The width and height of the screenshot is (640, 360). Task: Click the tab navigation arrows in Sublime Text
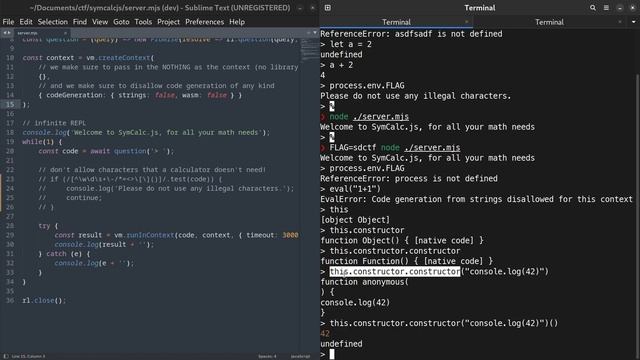coord(7,33)
